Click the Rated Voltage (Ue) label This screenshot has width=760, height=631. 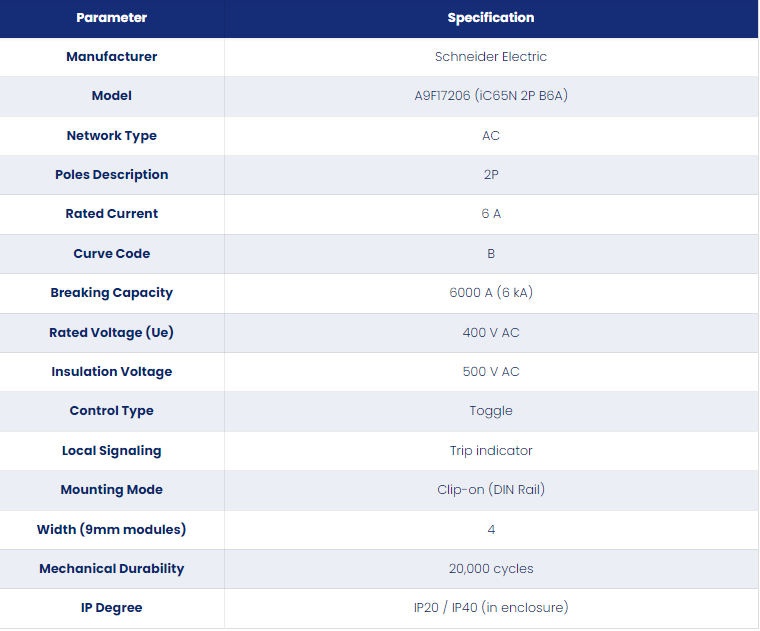(111, 332)
